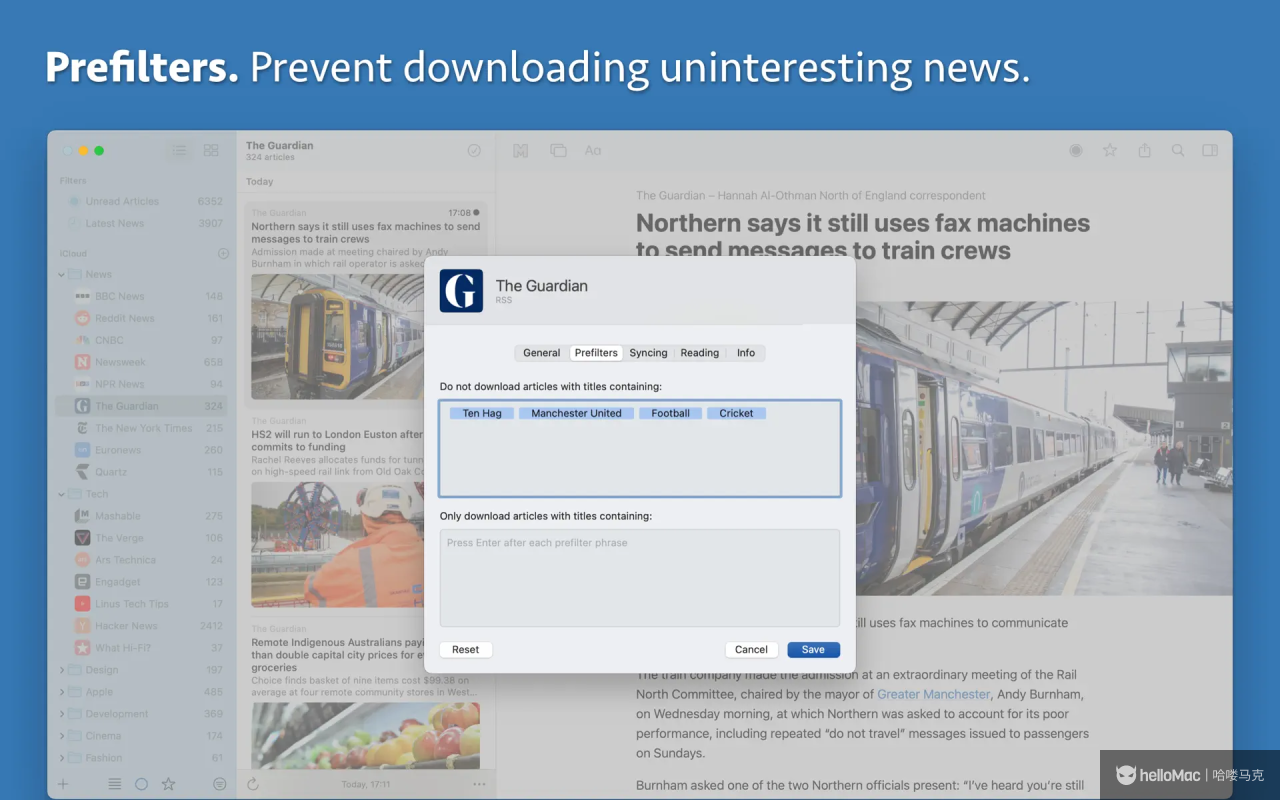Select the Manchester United token
Image resolution: width=1280 pixels, height=800 pixels.
click(x=576, y=413)
